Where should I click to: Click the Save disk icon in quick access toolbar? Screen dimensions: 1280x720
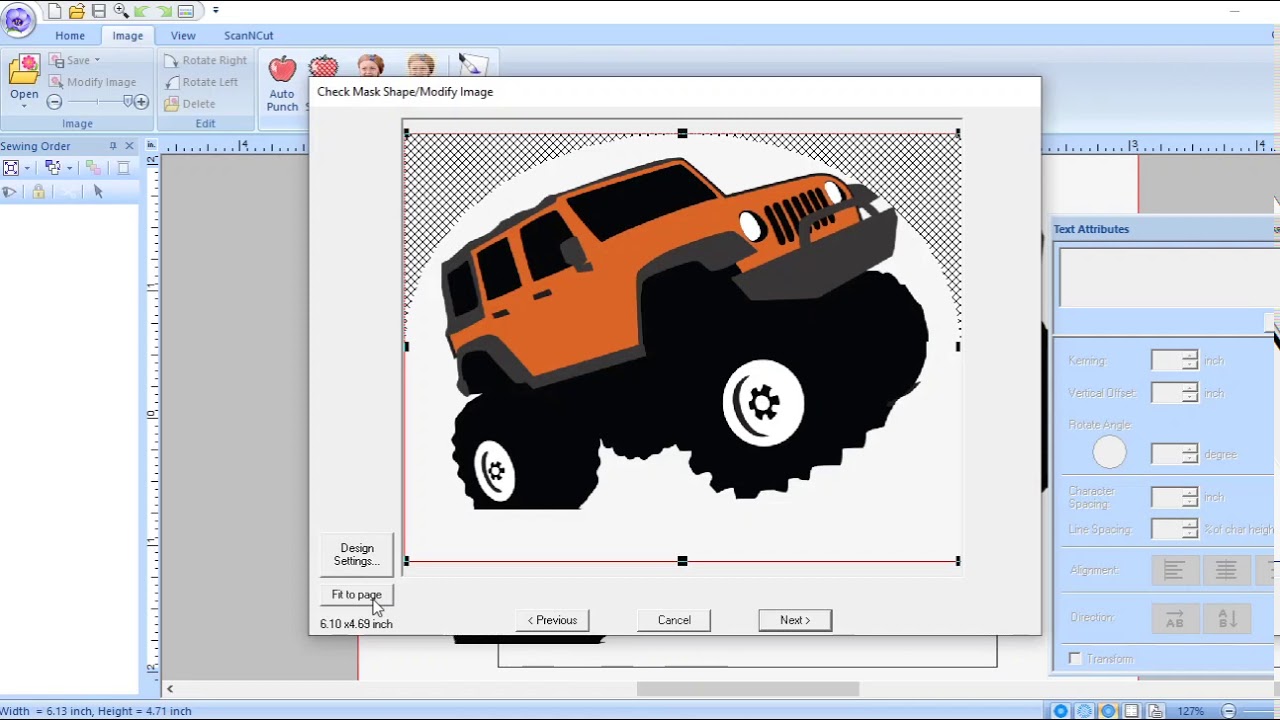pyautogui.click(x=98, y=11)
